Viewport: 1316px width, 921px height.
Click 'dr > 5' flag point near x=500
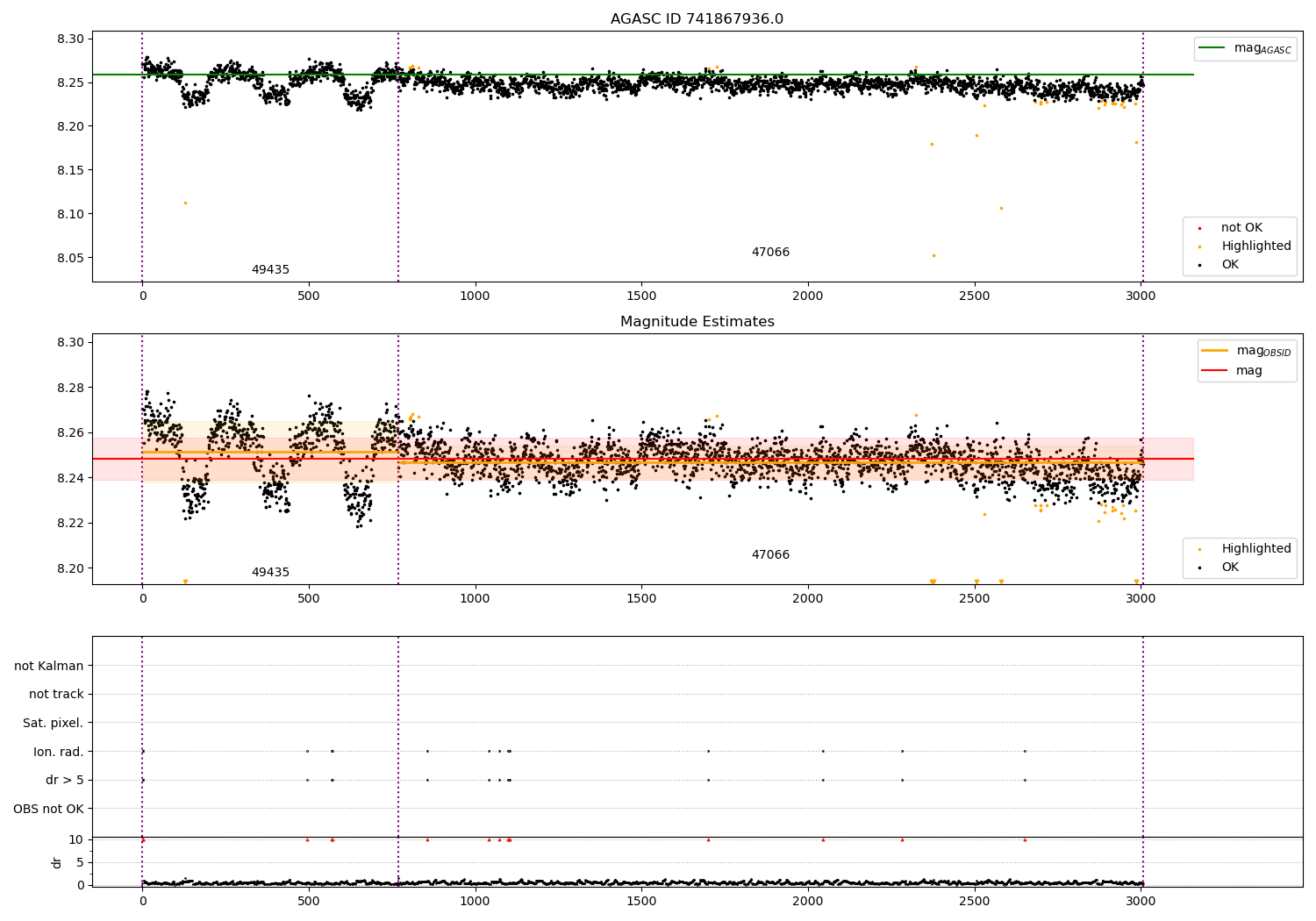pos(307,780)
